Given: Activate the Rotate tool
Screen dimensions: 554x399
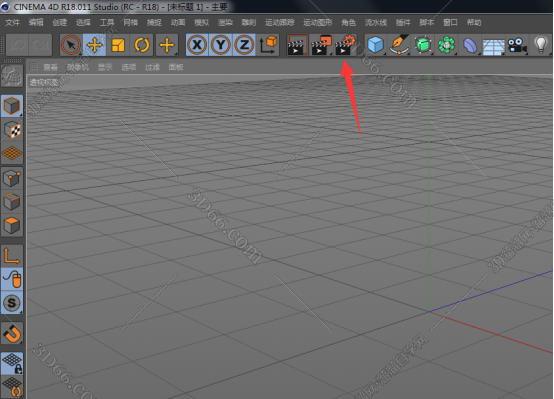Looking at the screenshot, I should [142, 45].
